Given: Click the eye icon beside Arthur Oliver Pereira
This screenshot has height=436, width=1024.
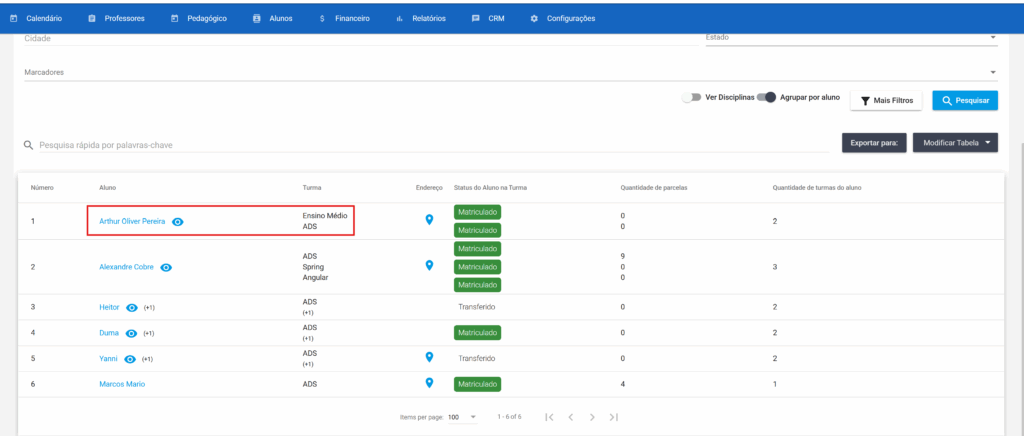Looking at the screenshot, I should click(178, 221).
